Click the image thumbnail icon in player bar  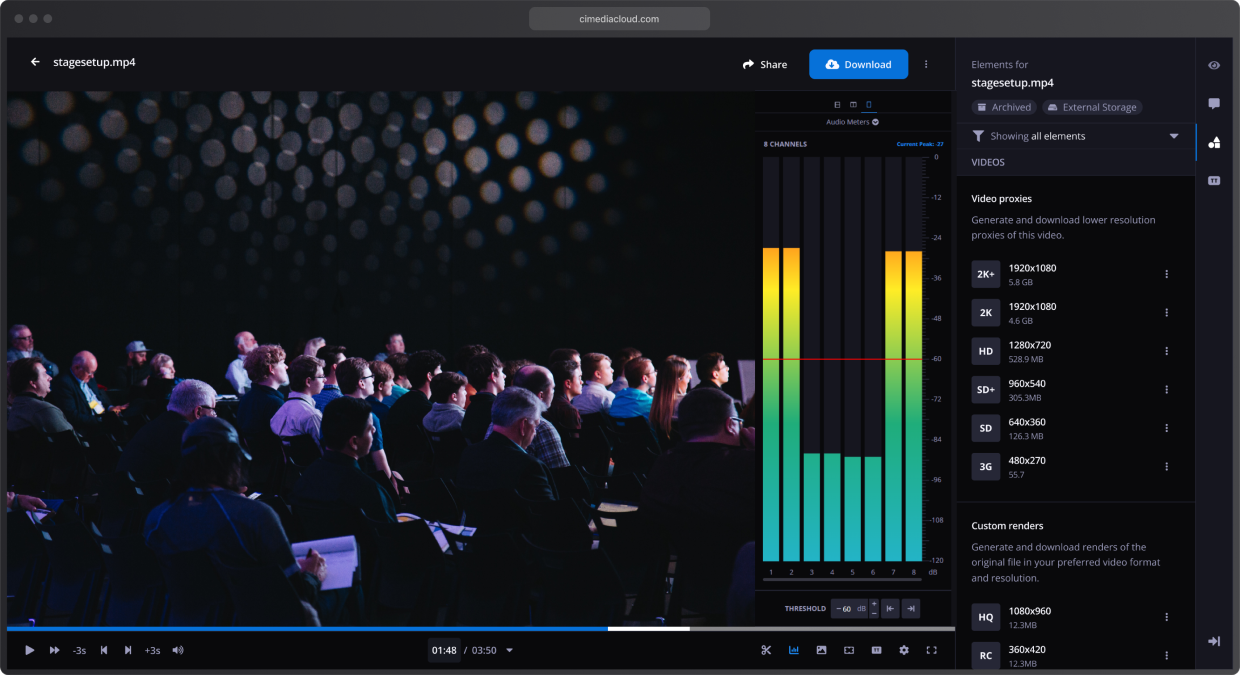pyautogui.click(x=821, y=650)
